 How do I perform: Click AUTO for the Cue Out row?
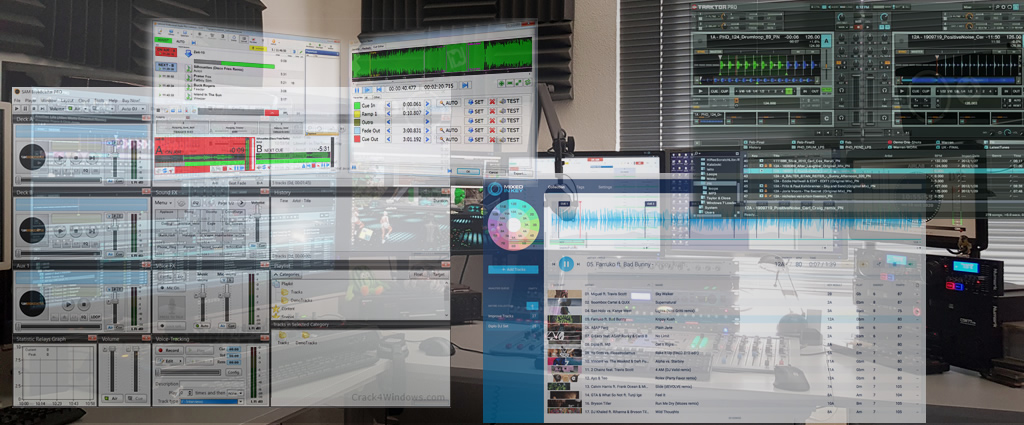(449, 139)
